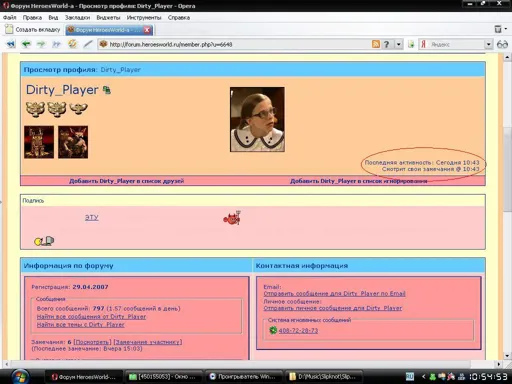Switch to D:\Music\Slipknot folder taskbar button
This screenshot has height=384, width=512.
point(323,377)
